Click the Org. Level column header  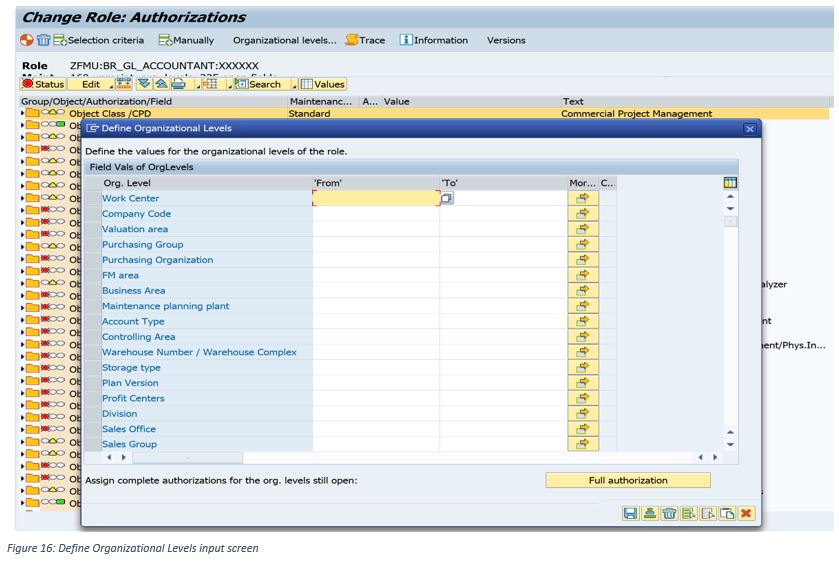pos(207,183)
